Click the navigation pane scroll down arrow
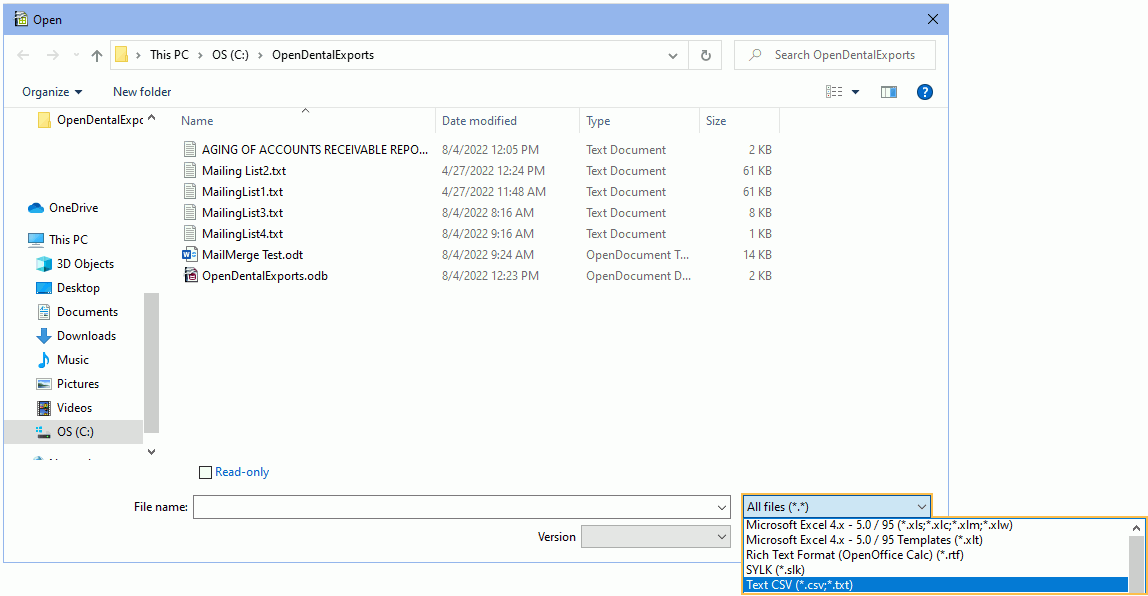This screenshot has width=1148, height=596. 152,452
